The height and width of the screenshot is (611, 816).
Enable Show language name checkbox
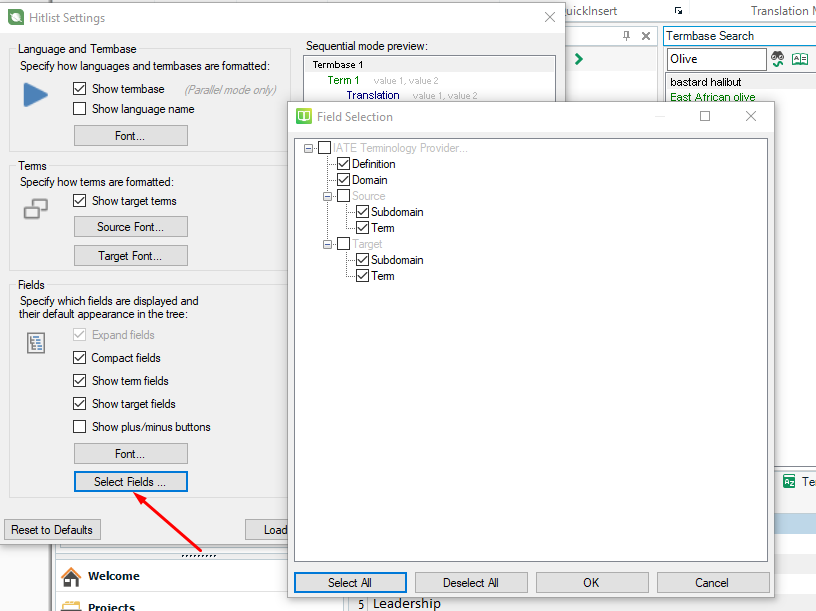(x=80, y=109)
